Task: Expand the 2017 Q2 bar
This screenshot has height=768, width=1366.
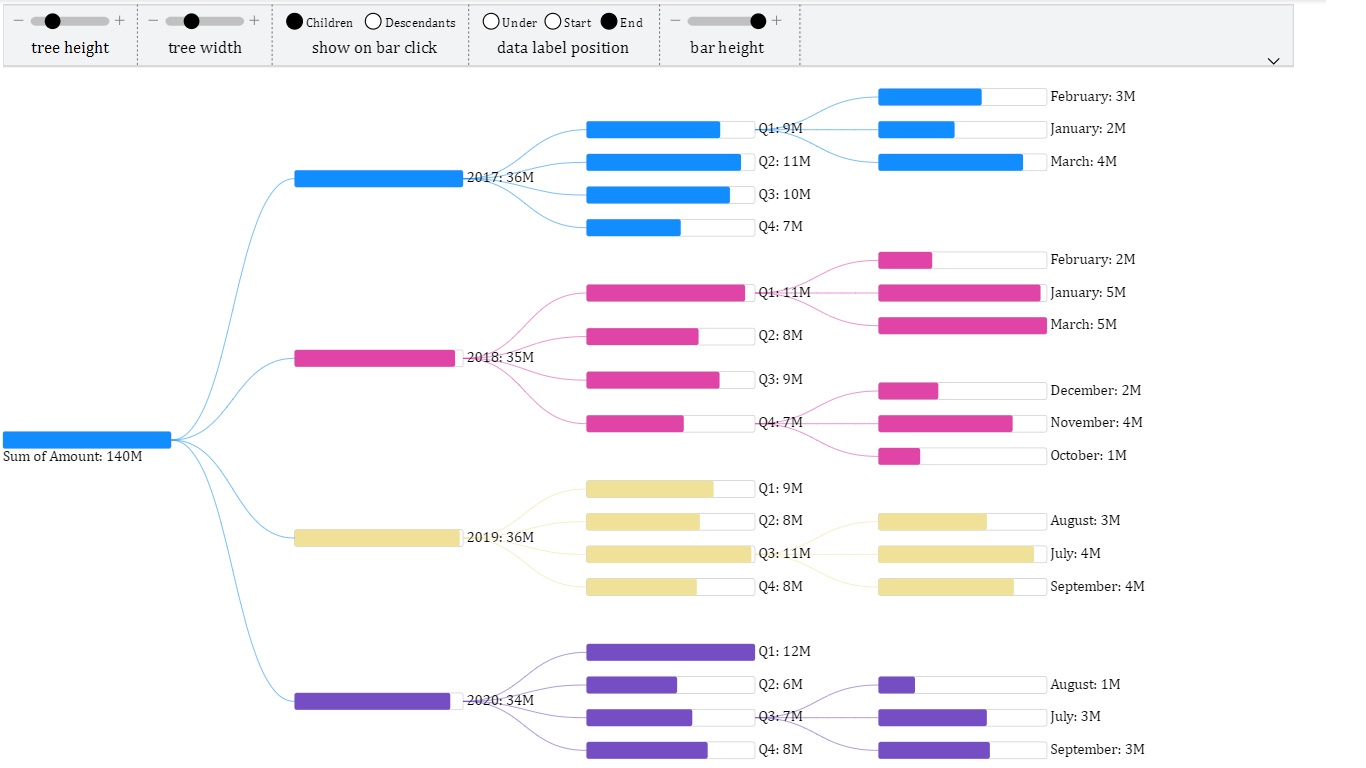Action: [670, 162]
